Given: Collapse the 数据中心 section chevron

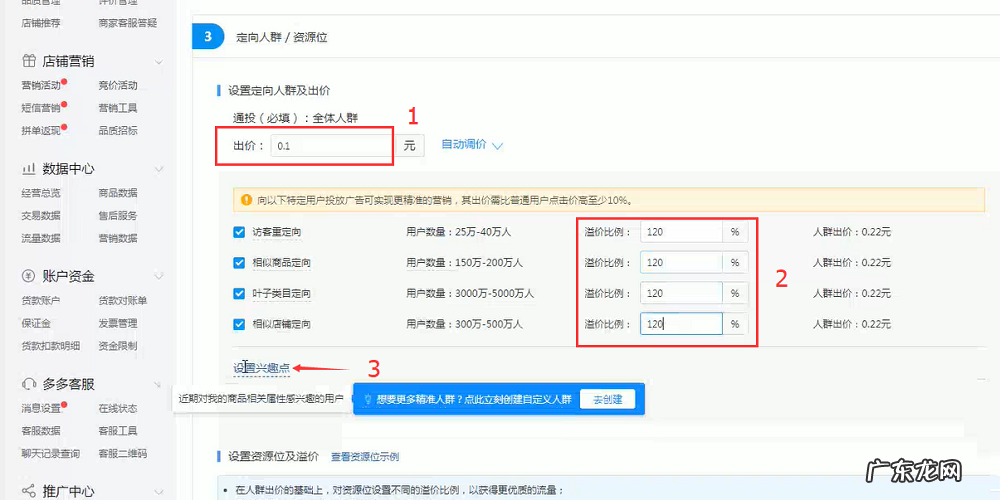Looking at the screenshot, I should [159, 170].
